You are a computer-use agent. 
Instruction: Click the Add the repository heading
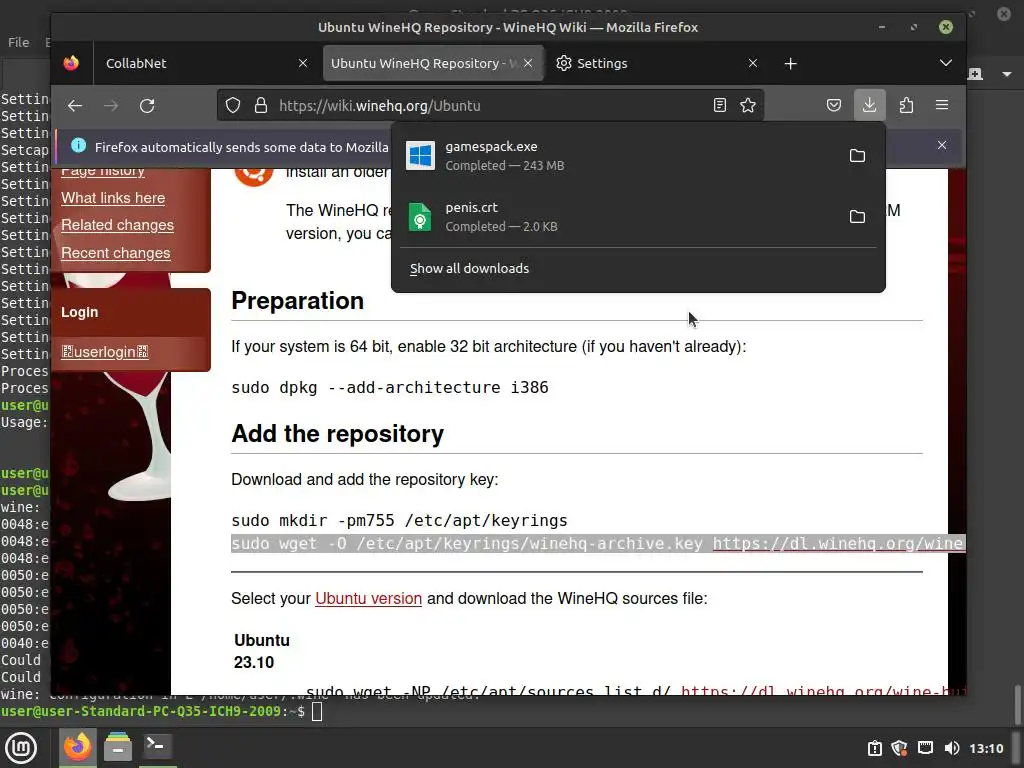[x=338, y=434]
